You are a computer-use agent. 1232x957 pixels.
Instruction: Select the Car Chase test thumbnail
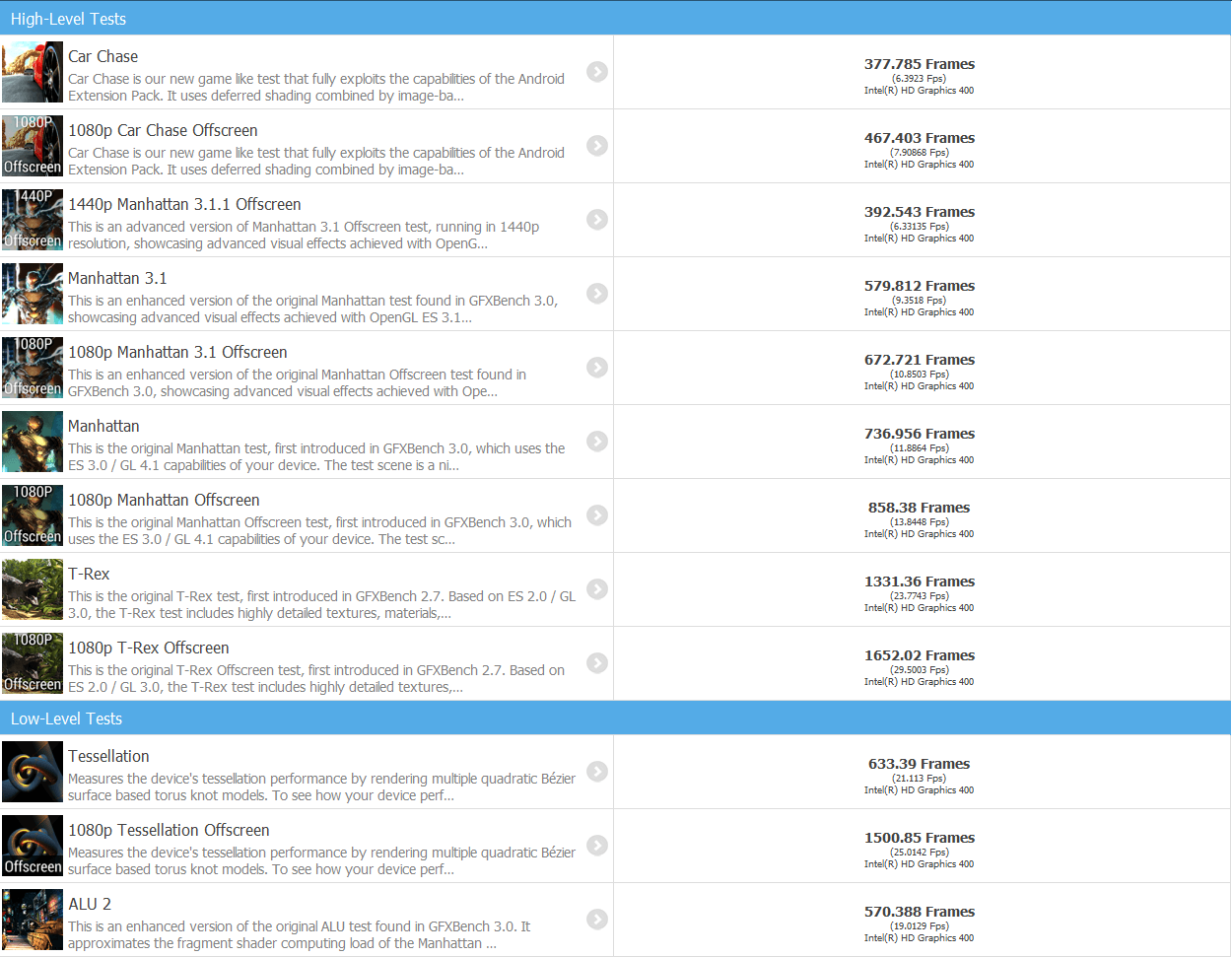pyautogui.click(x=33, y=72)
